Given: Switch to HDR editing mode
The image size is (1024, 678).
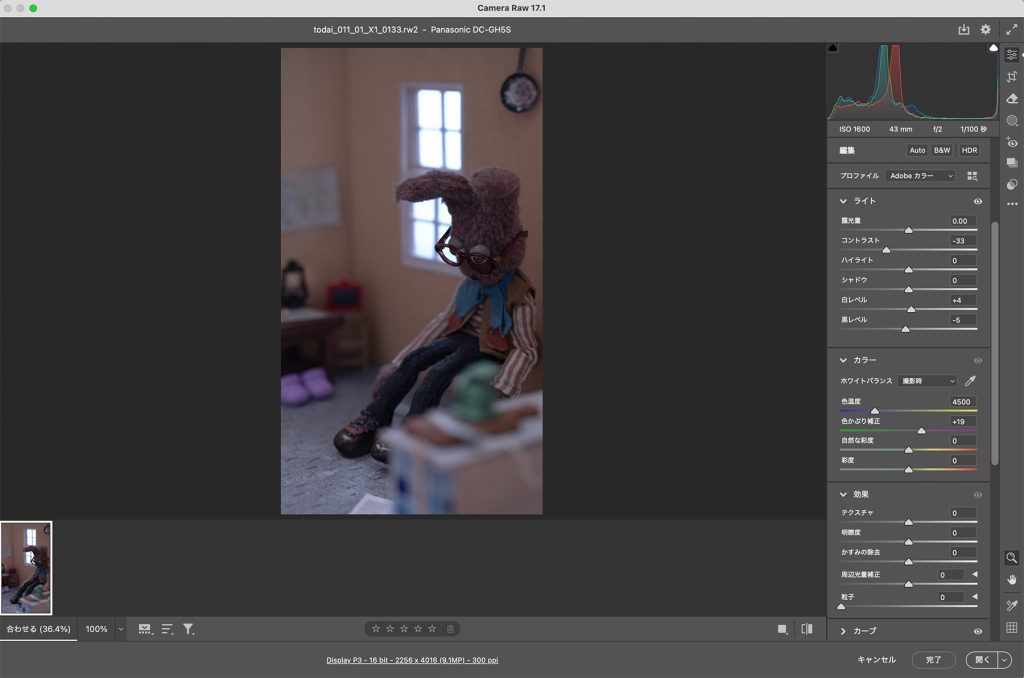Looking at the screenshot, I should [969, 150].
